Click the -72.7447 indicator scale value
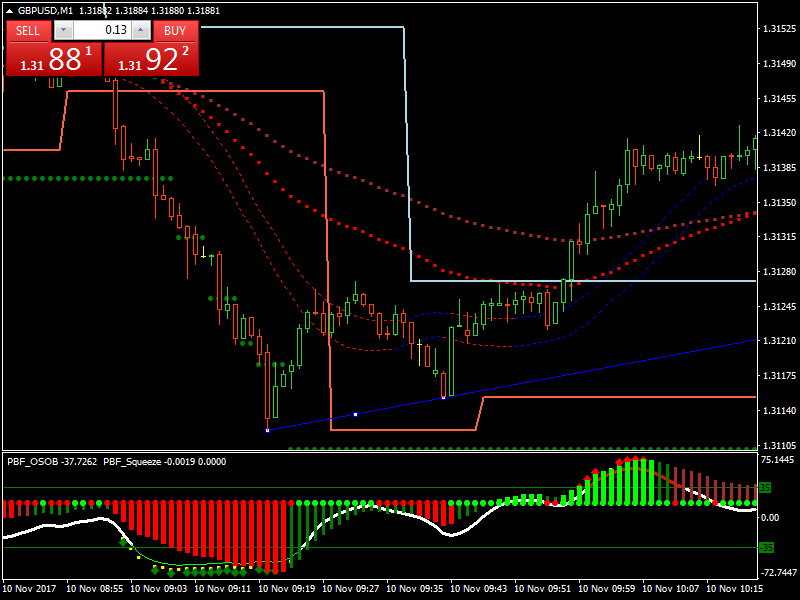This screenshot has height=600, width=800. click(778, 572)
